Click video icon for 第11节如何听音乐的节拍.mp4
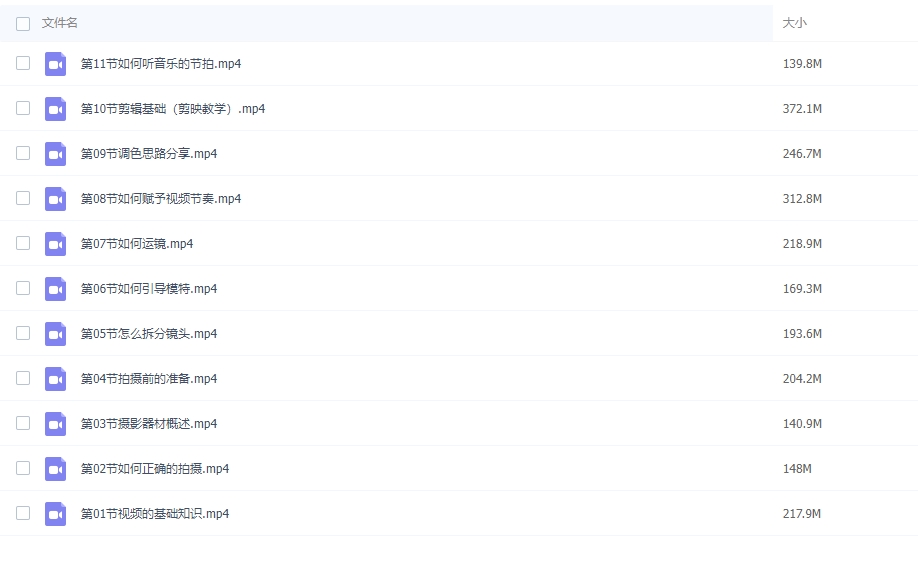This screenshot has width=918, height=565. (x=55, y=64)
